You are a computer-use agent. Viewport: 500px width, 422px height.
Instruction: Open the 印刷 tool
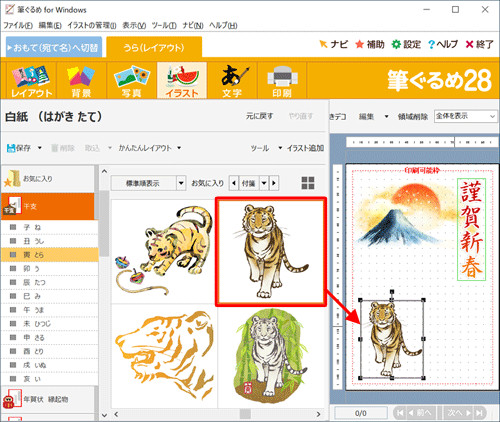pos(282,80)
